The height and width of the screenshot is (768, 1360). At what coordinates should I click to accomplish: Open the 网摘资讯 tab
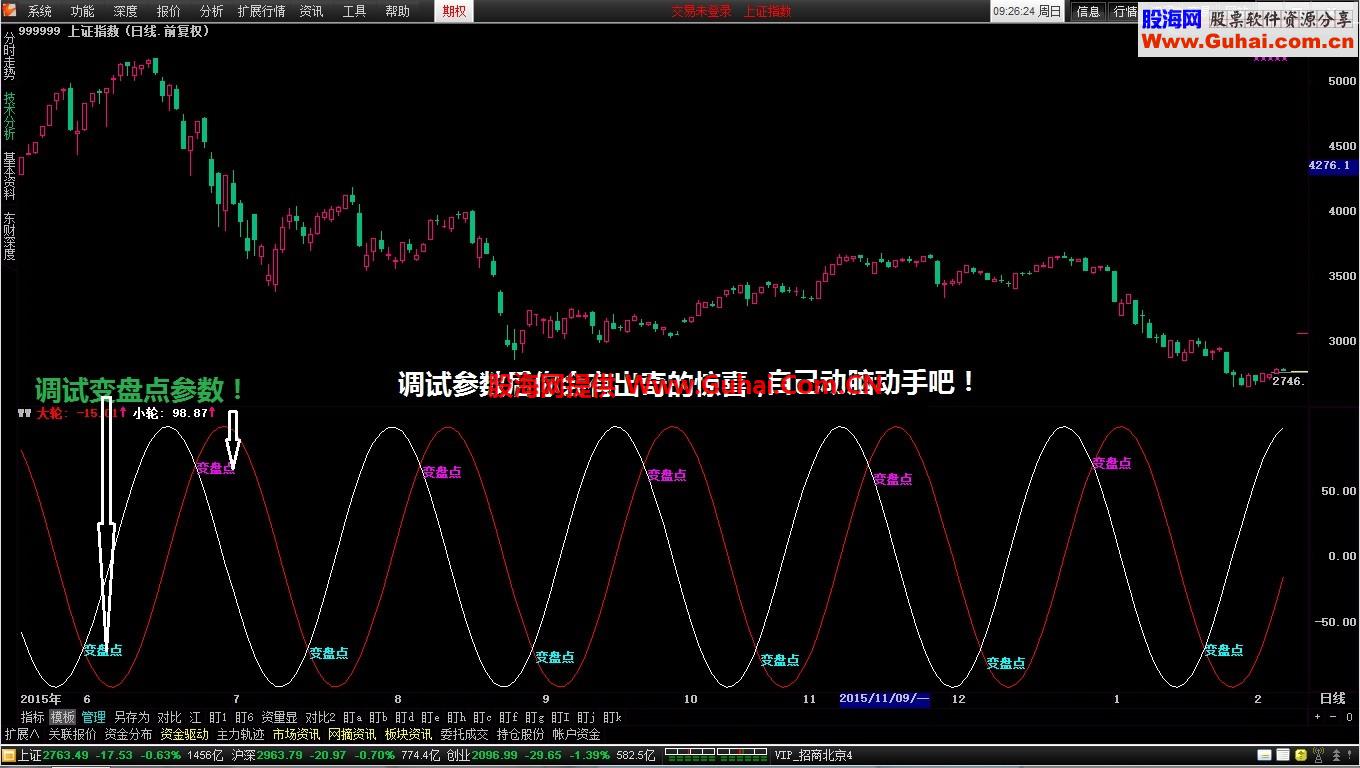352,734
